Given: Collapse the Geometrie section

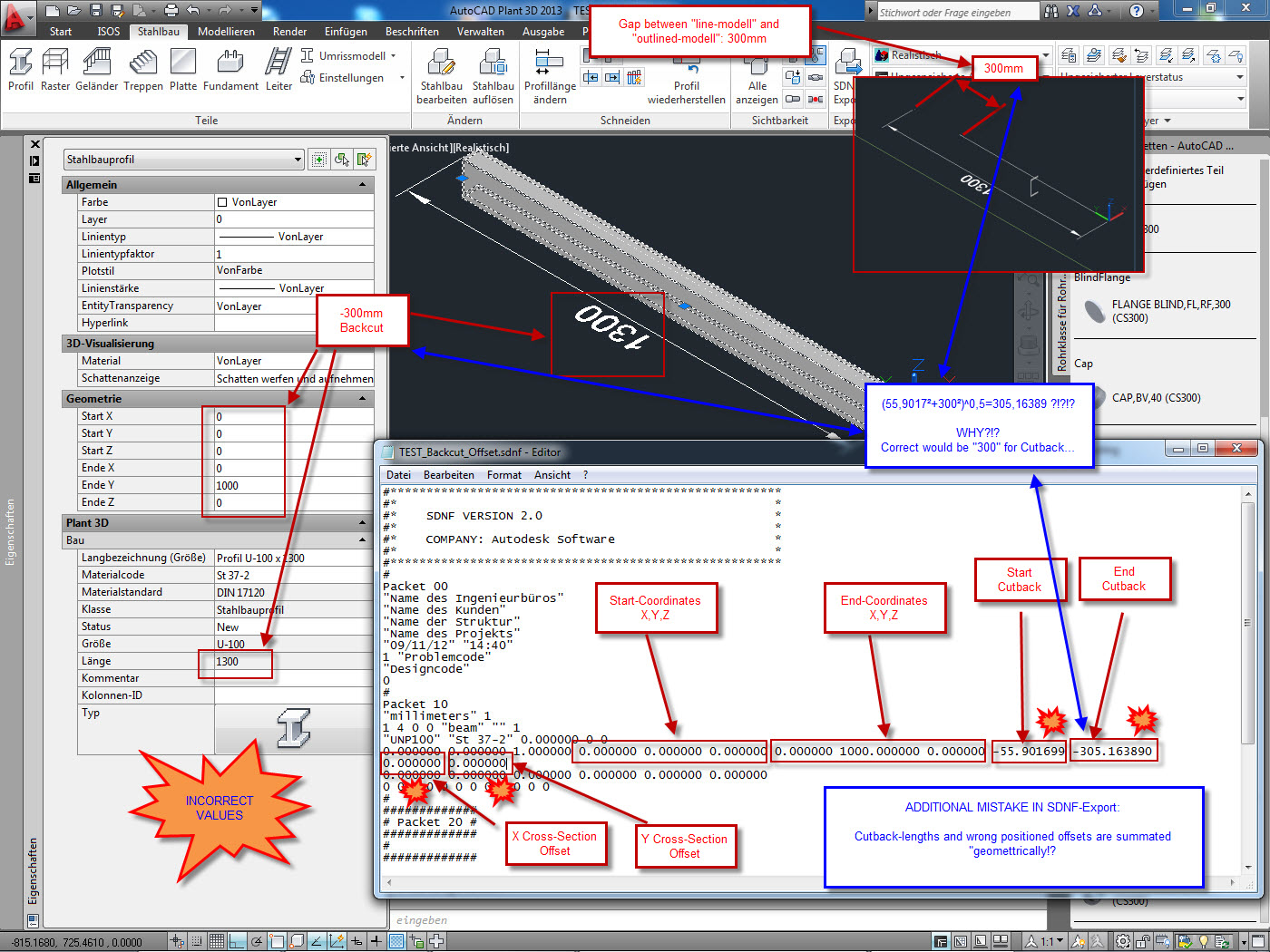Looking at the screenshot, I should click(x=363, y=399).
